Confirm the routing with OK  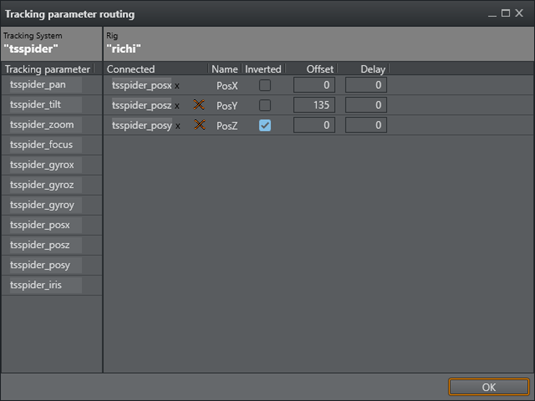(489, 387)
